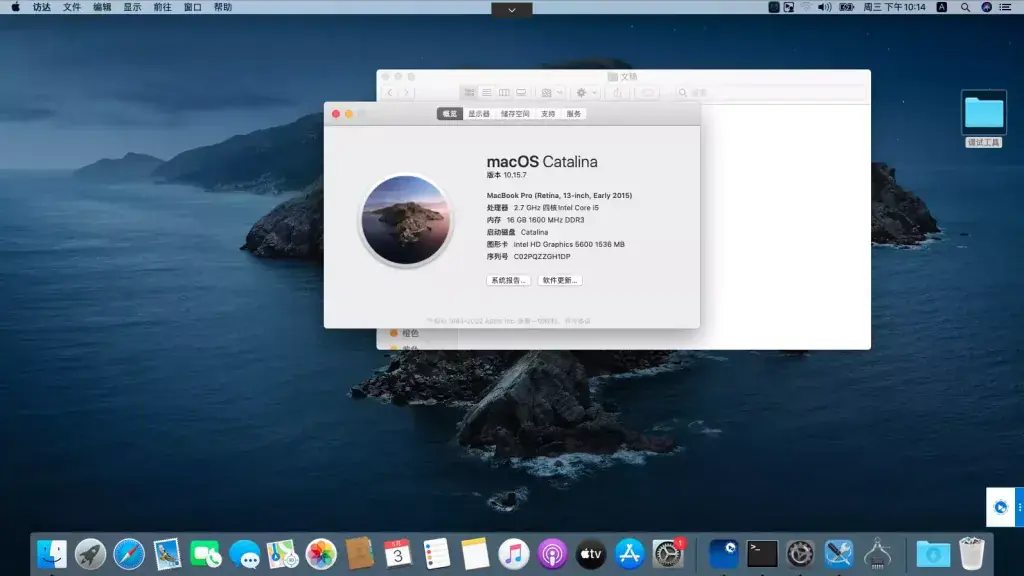Open Finder group-by dropdown
The image size is (1024, 576).
pos(552,93)
